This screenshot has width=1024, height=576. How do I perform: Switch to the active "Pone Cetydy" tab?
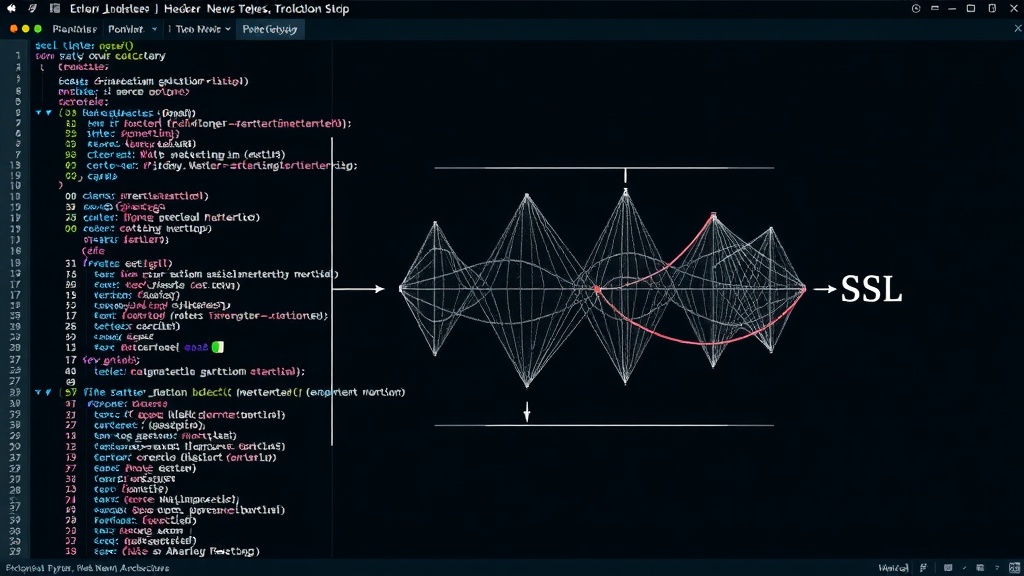pyautogui.click(x=270, y=29)
